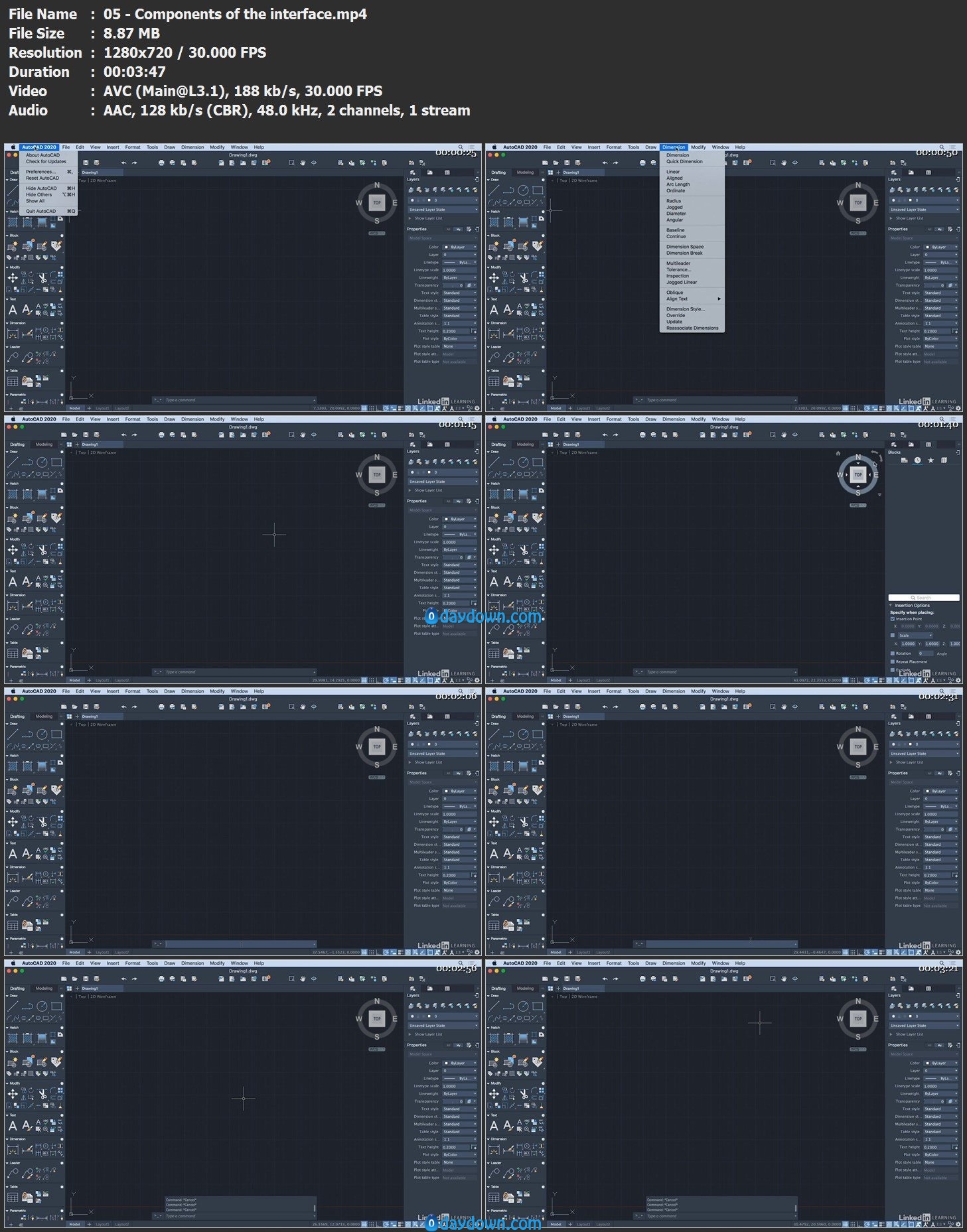Click the Top view label in the 00:02:06 frame
967x1232 pixels.
tap(82, 724)
